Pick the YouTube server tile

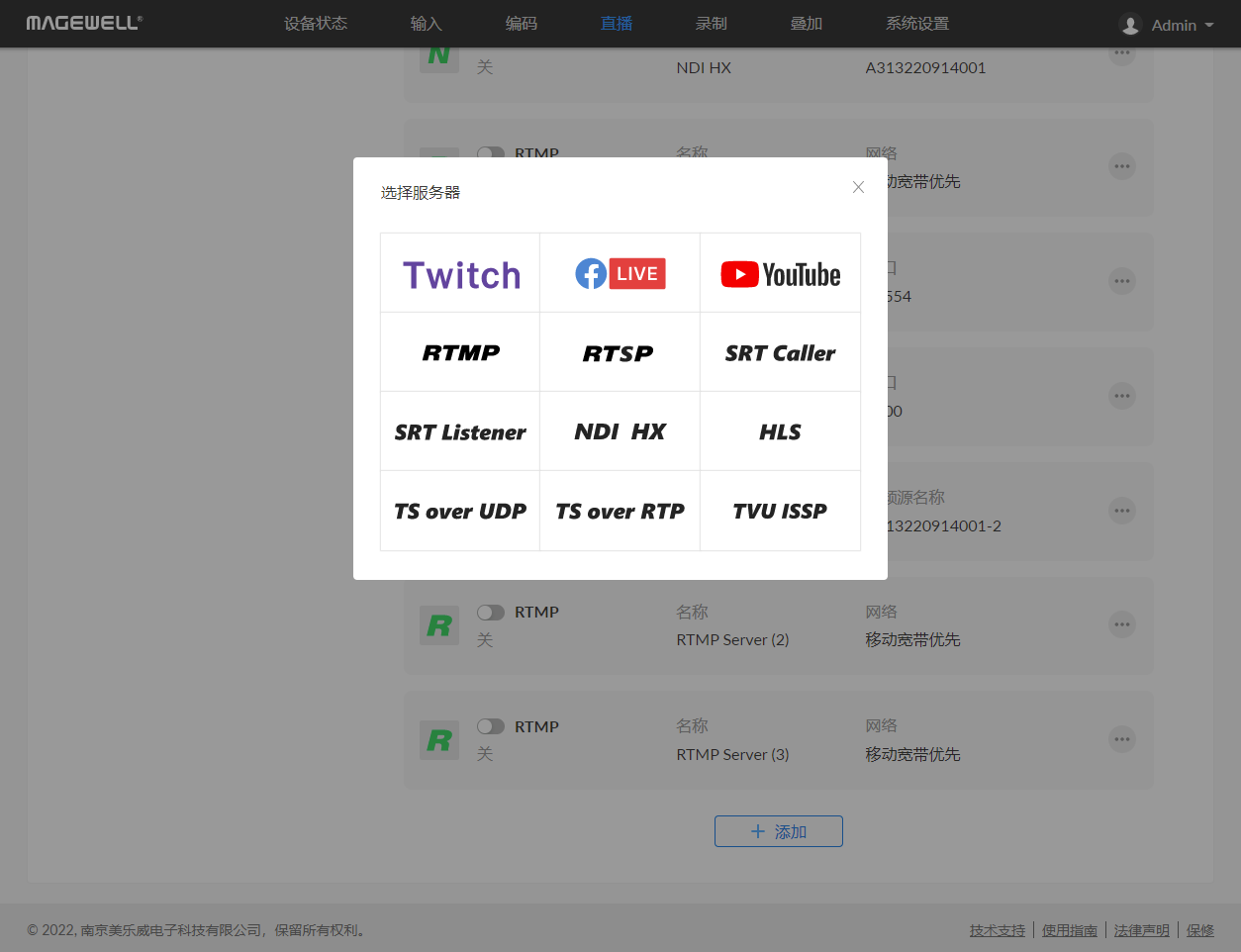780,274
